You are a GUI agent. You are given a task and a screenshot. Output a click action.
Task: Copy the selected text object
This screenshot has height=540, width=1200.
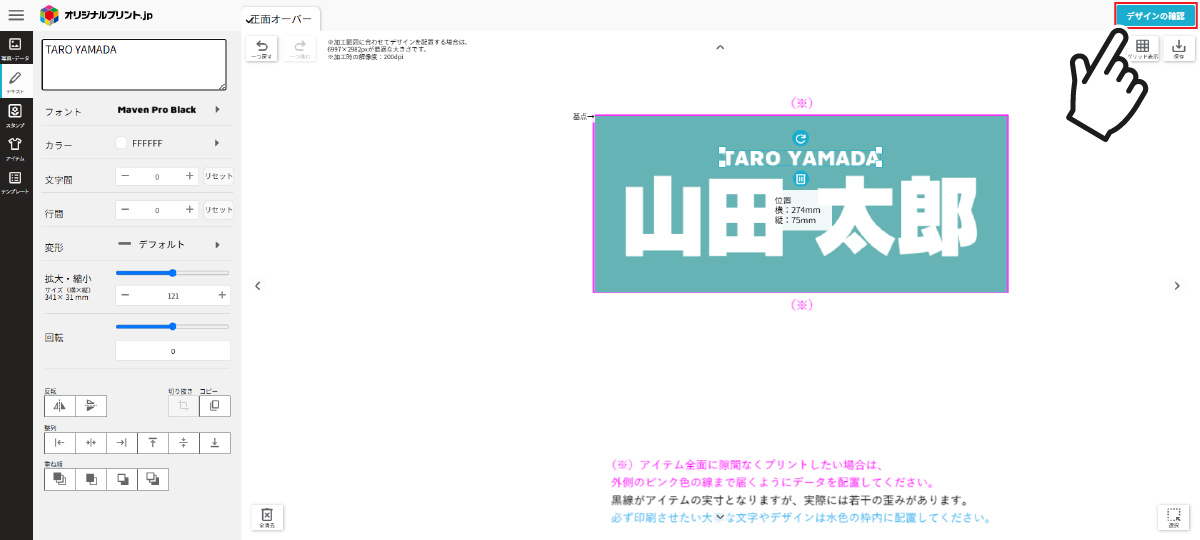tap(215, 406)
